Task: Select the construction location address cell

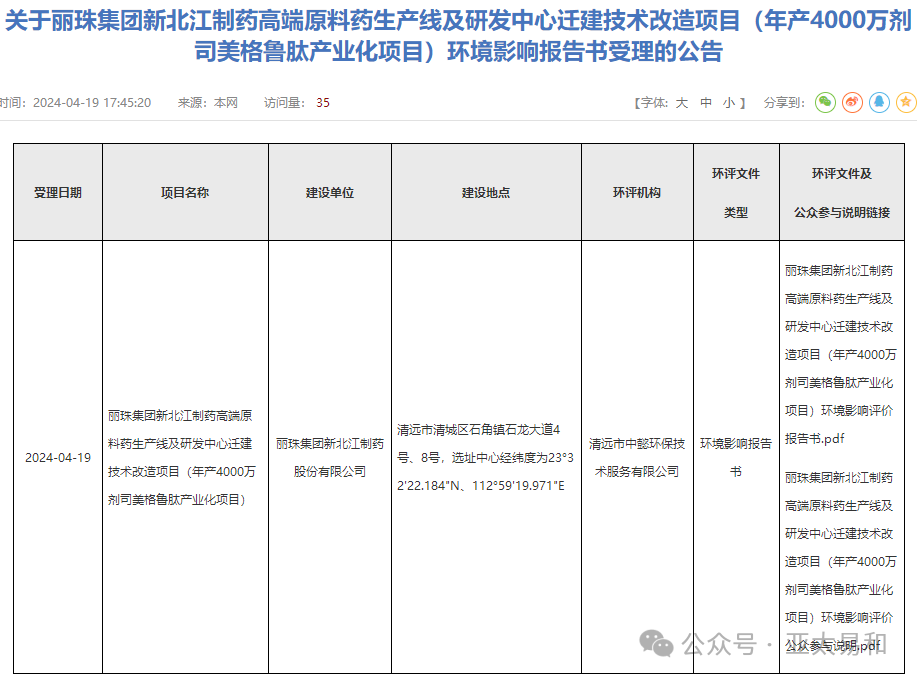Action: tap(485, 458)
